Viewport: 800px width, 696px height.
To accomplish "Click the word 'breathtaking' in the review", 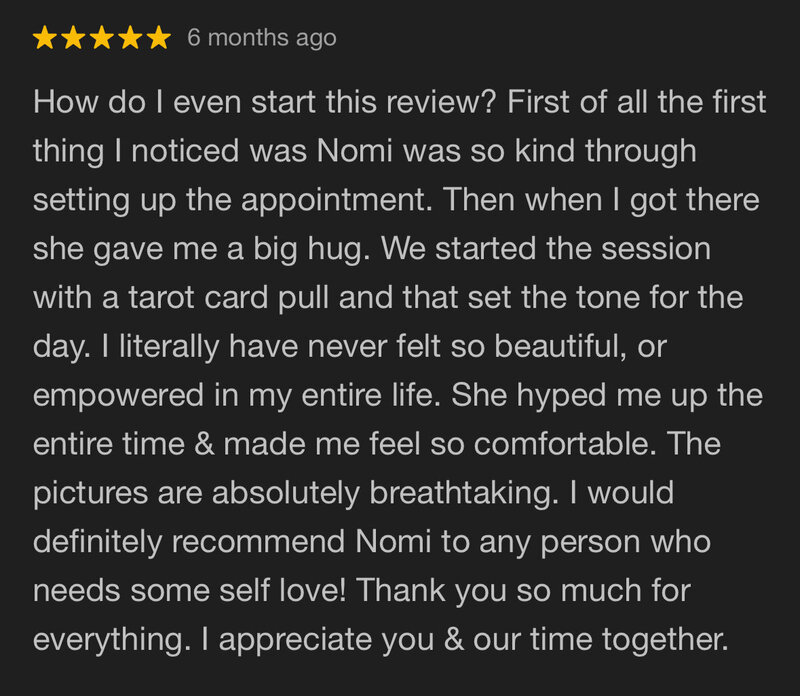I will tap(460, 493).
